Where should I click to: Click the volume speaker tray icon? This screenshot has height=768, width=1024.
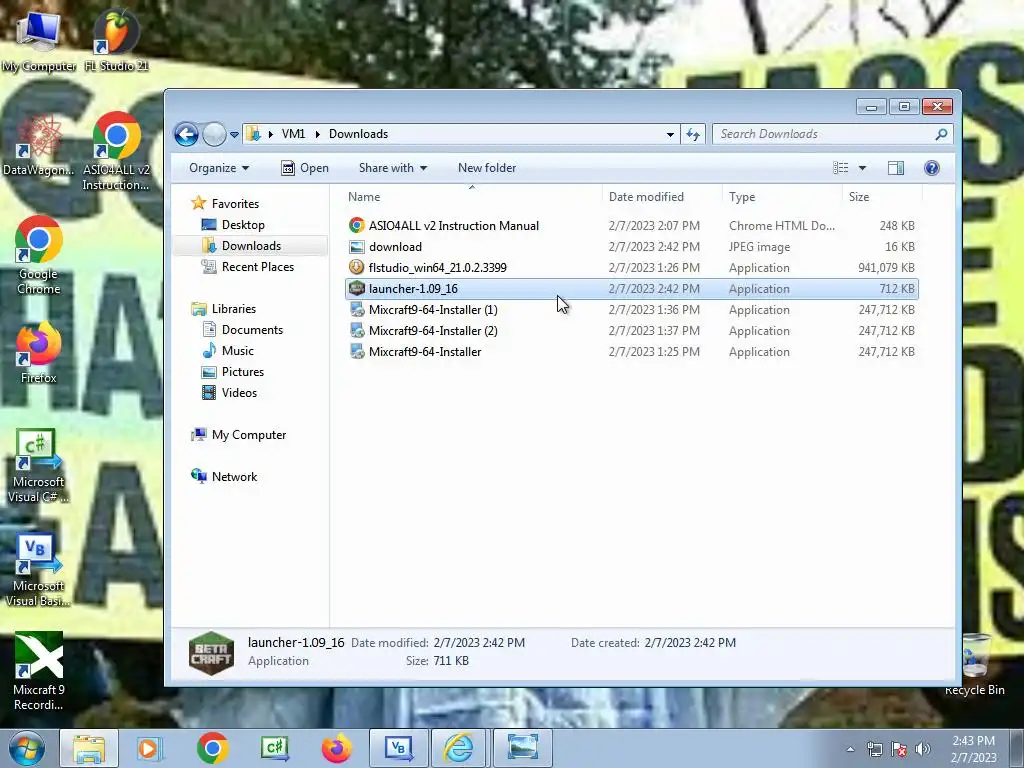923,750
